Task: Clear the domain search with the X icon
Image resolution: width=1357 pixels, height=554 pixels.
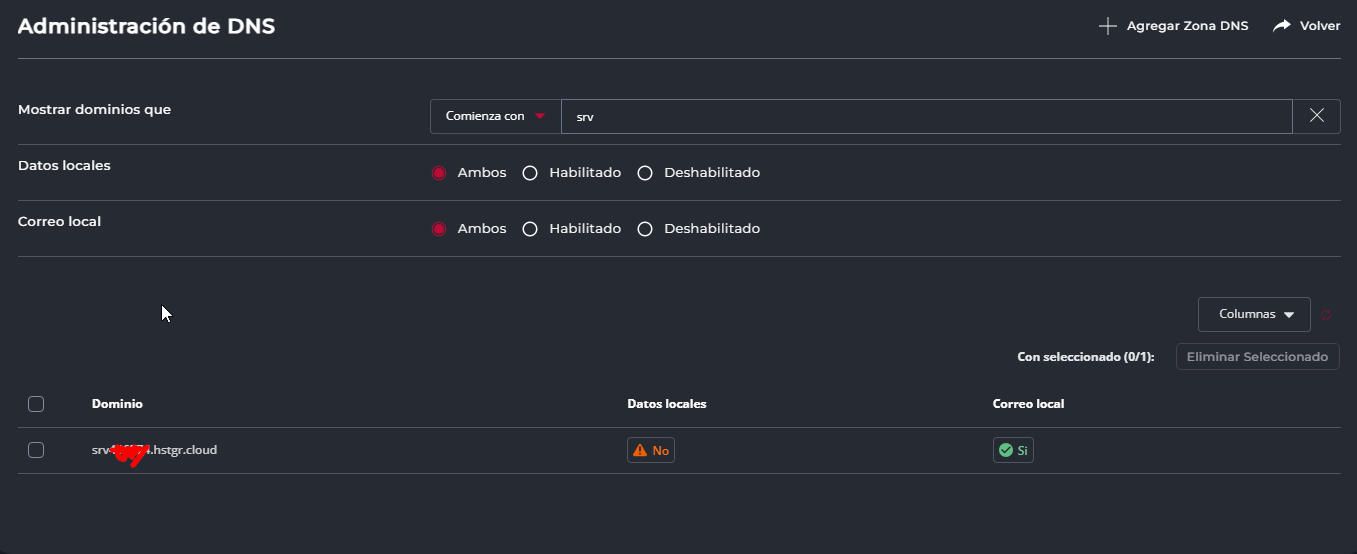Action: coord(1317,116)
